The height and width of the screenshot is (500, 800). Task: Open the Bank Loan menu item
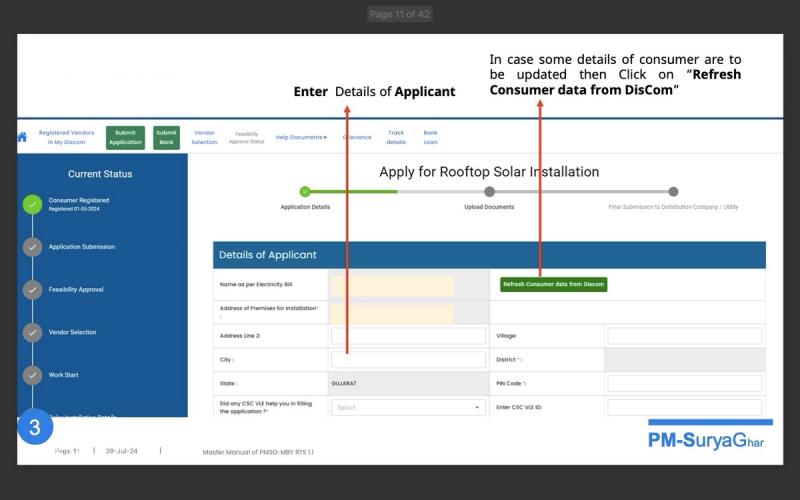coord(430,137)
